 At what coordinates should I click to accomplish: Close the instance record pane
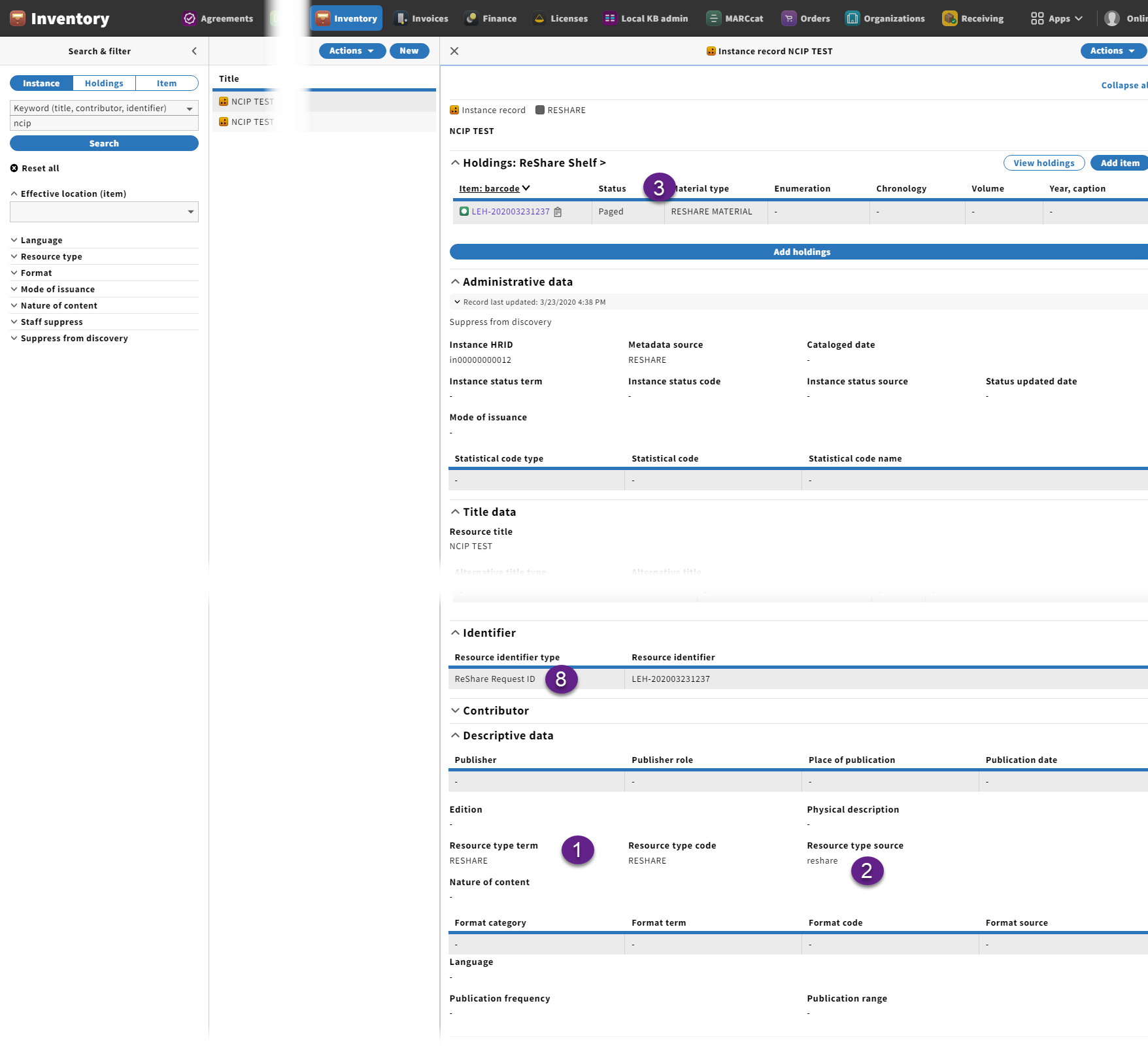[454, 51]
